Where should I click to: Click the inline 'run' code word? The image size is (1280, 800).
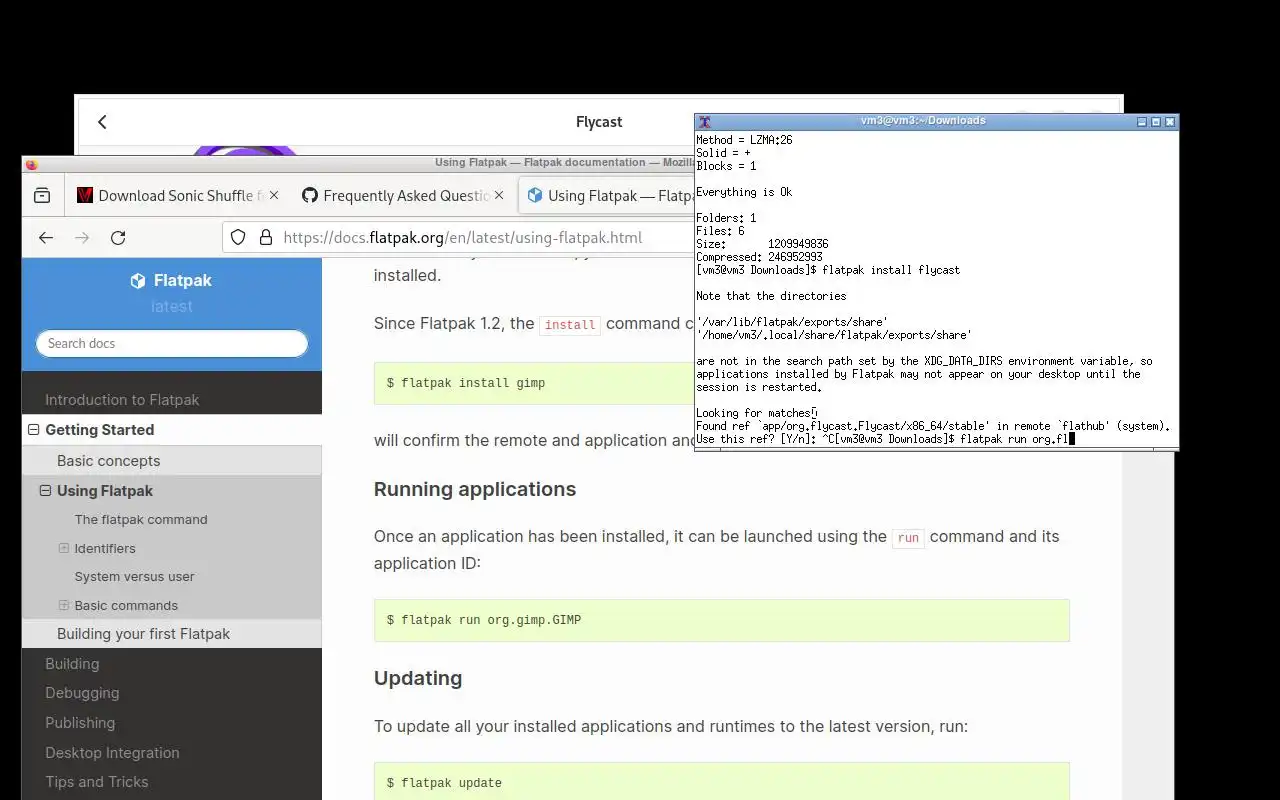click(x=908, y=538)
